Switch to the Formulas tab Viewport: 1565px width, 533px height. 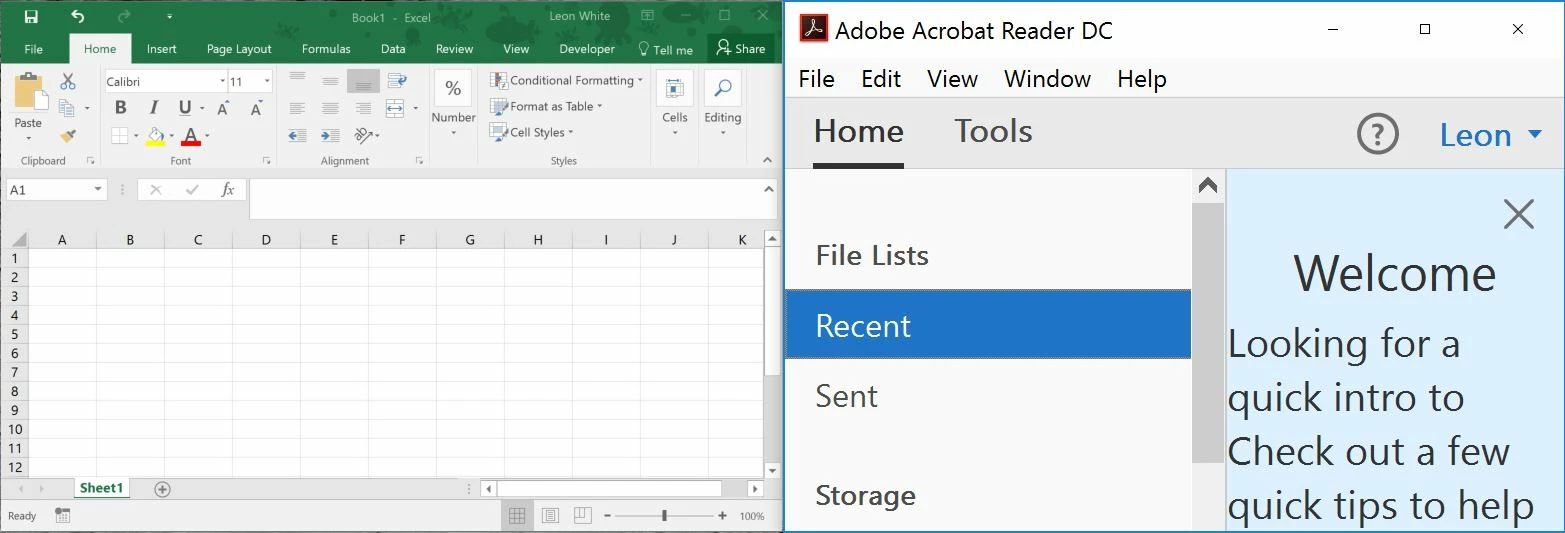[x=326, y=49]
